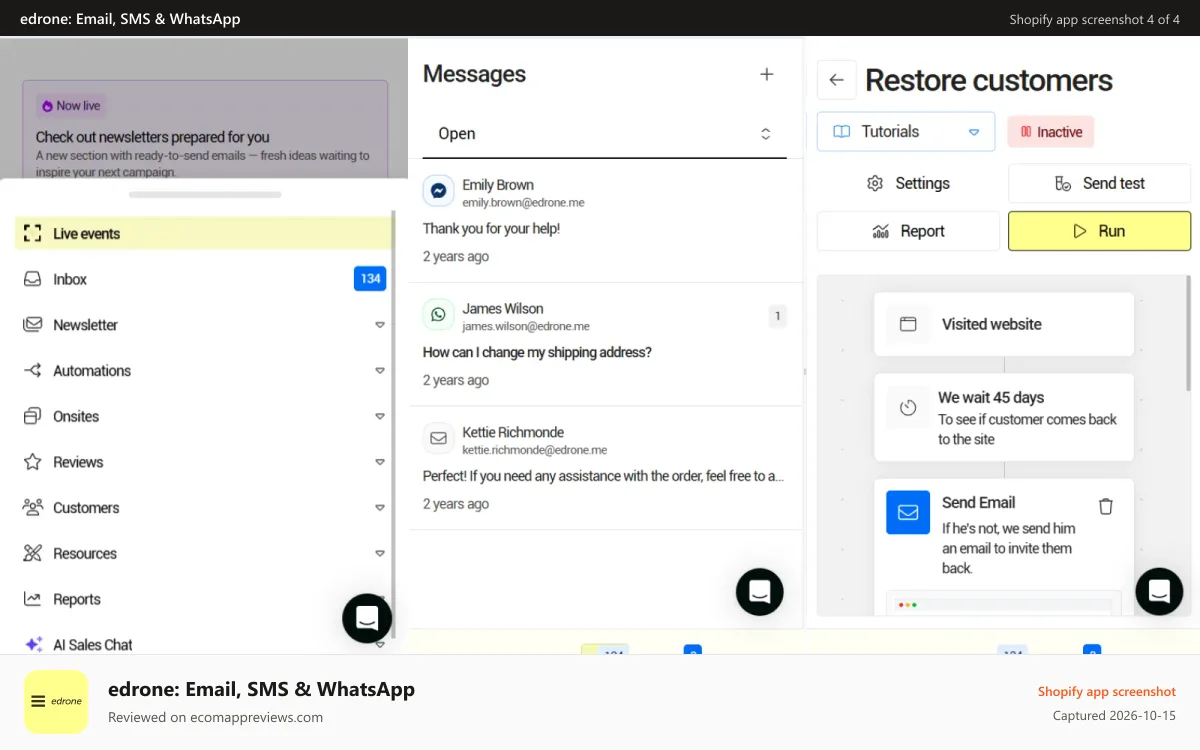Click James Wilson's WhatsApp icon

(438, 314)
